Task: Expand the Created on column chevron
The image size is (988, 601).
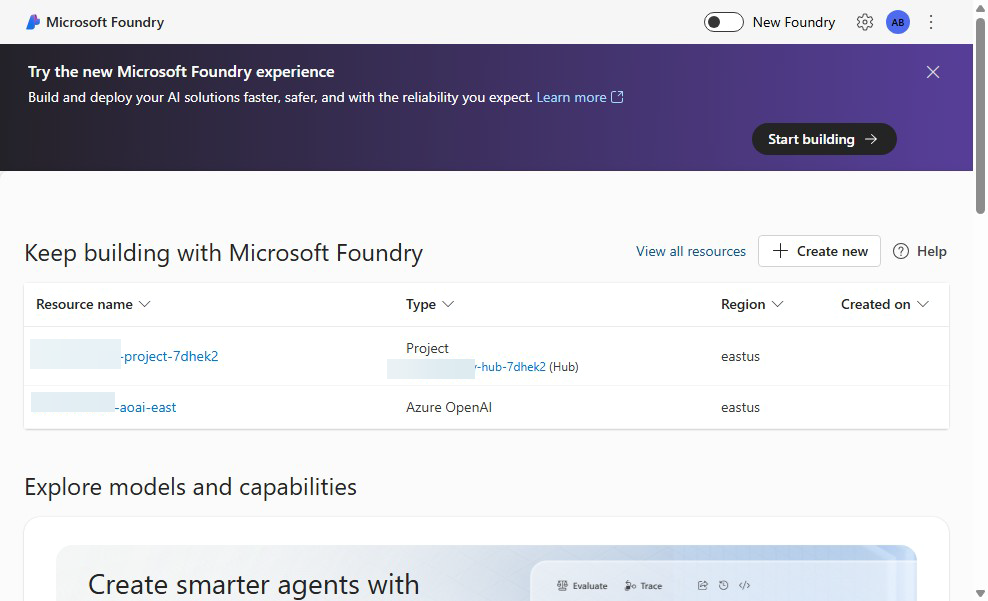Action: pyautogui.click(x=923, y=304)
